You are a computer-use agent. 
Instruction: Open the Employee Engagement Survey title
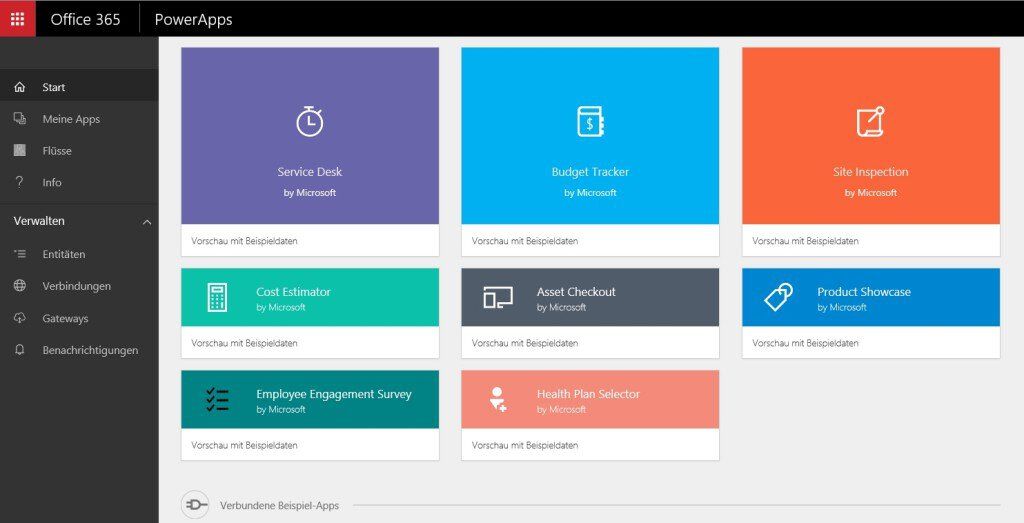pyautogui.click(x=334, y=394)
